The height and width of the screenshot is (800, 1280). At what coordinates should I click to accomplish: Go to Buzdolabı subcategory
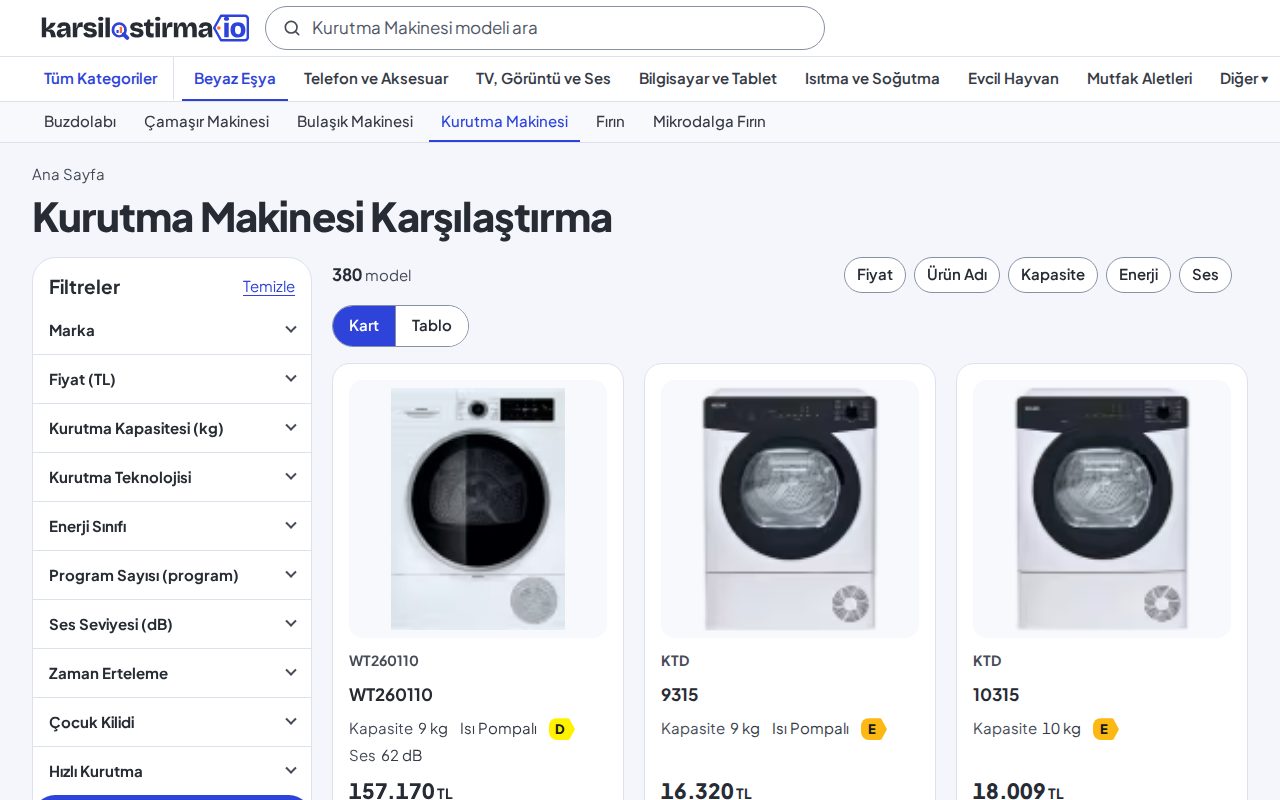coord(80,122)
